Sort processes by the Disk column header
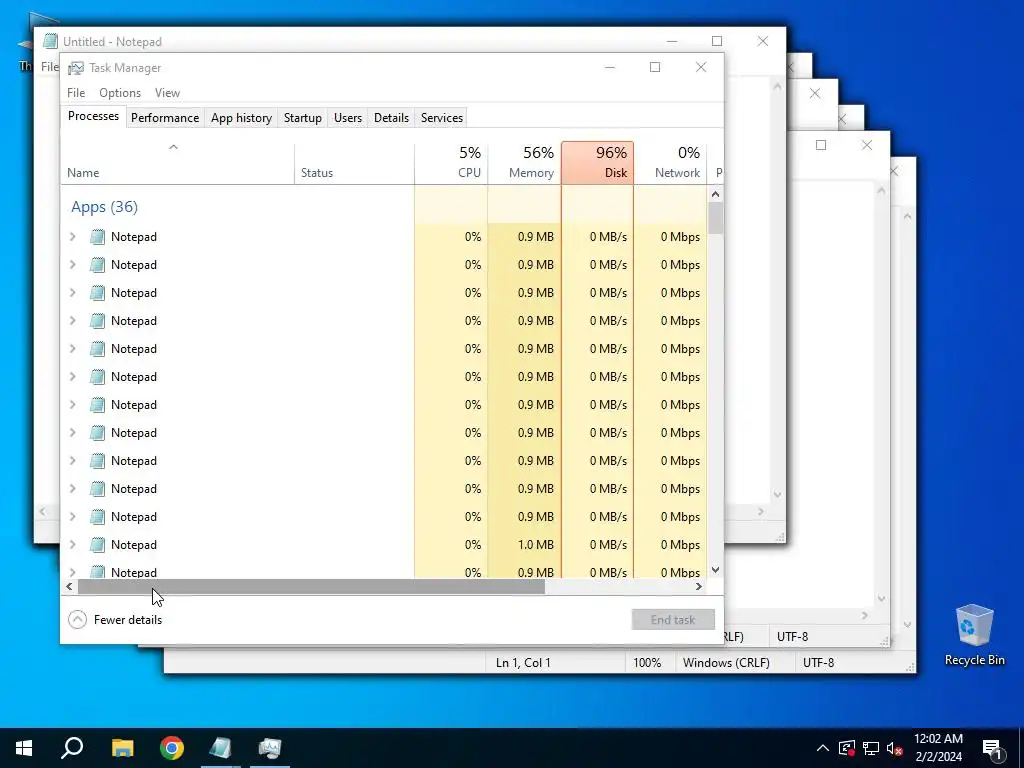The width and height of the screenshot is (1024, 768). [598, 163]
